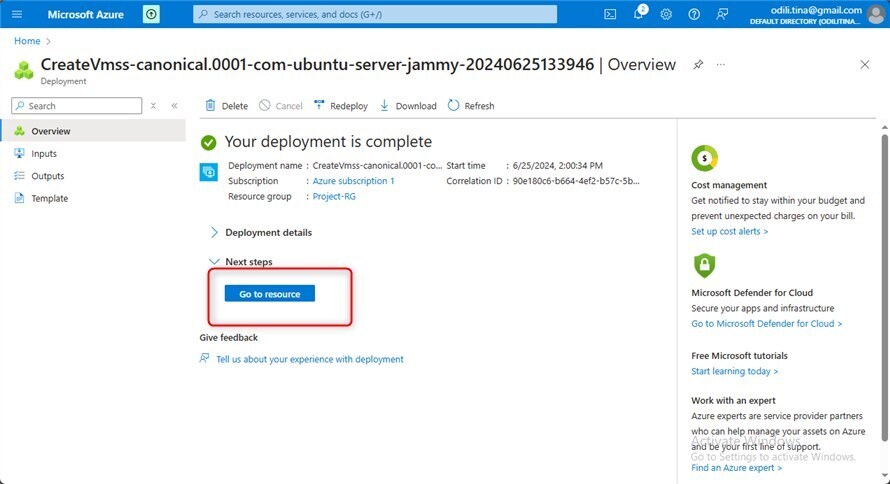Click the feedback person icon beside Tell us
Viewport: 890px width, 484px height.
coord(204,358)
